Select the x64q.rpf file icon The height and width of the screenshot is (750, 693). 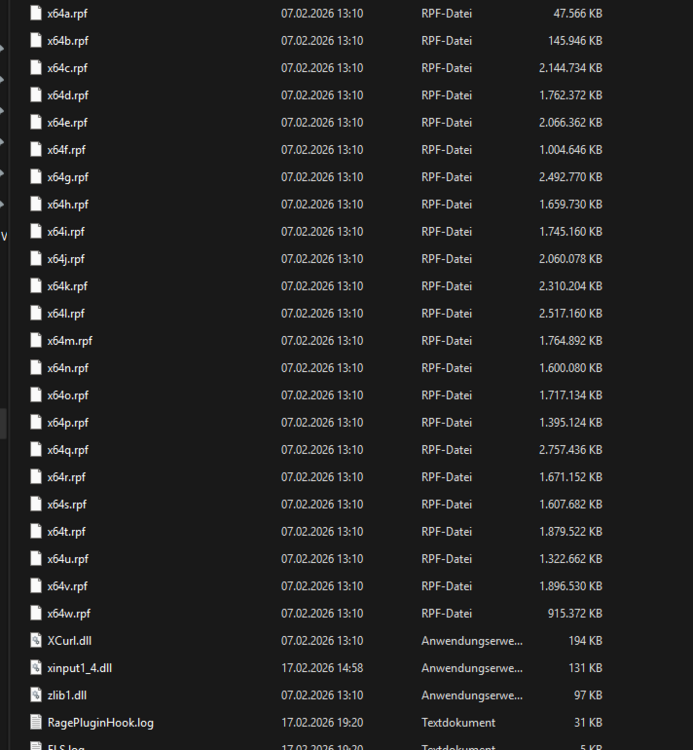36,449
